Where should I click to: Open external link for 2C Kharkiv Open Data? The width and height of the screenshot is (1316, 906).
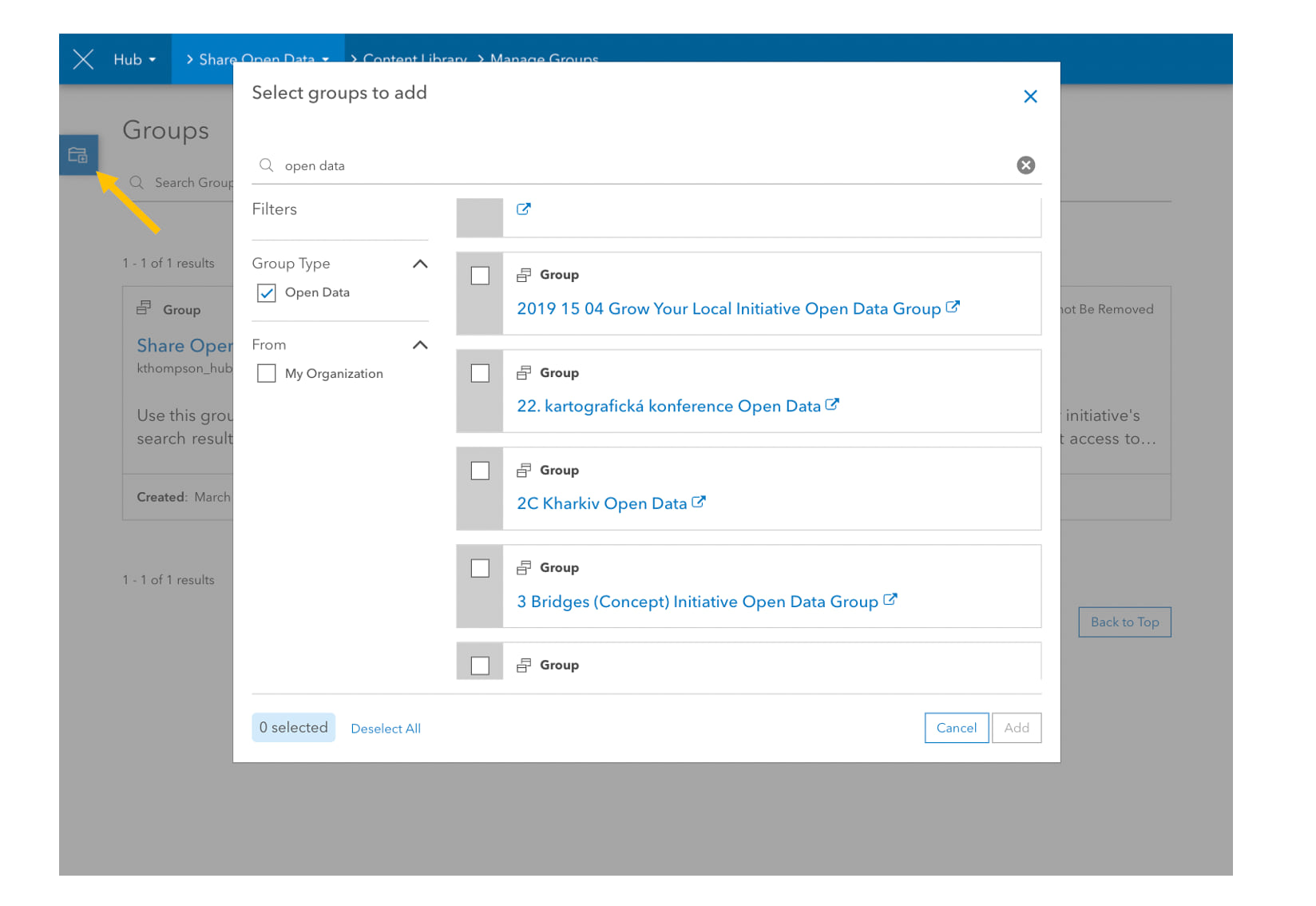coord(699,503)
